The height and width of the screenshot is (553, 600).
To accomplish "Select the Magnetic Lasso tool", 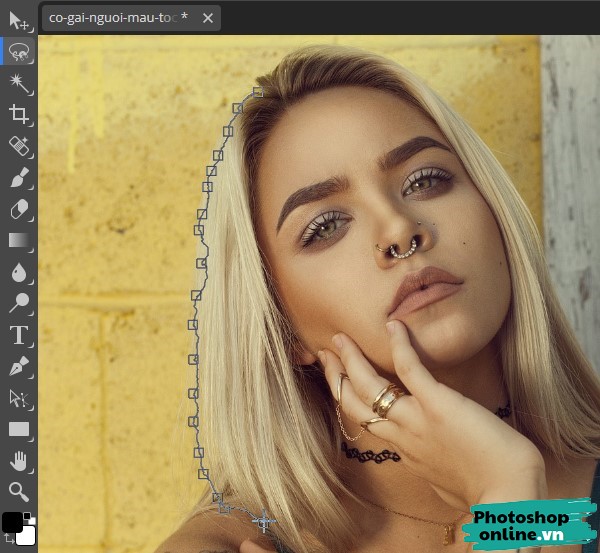I will (18, 50).
